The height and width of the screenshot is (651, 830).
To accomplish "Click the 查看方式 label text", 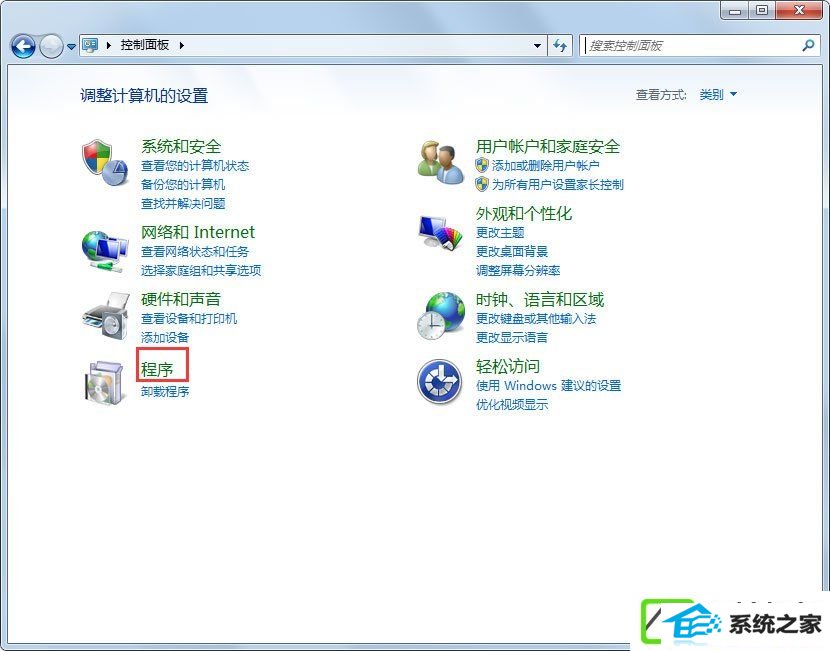I will 661,95.
